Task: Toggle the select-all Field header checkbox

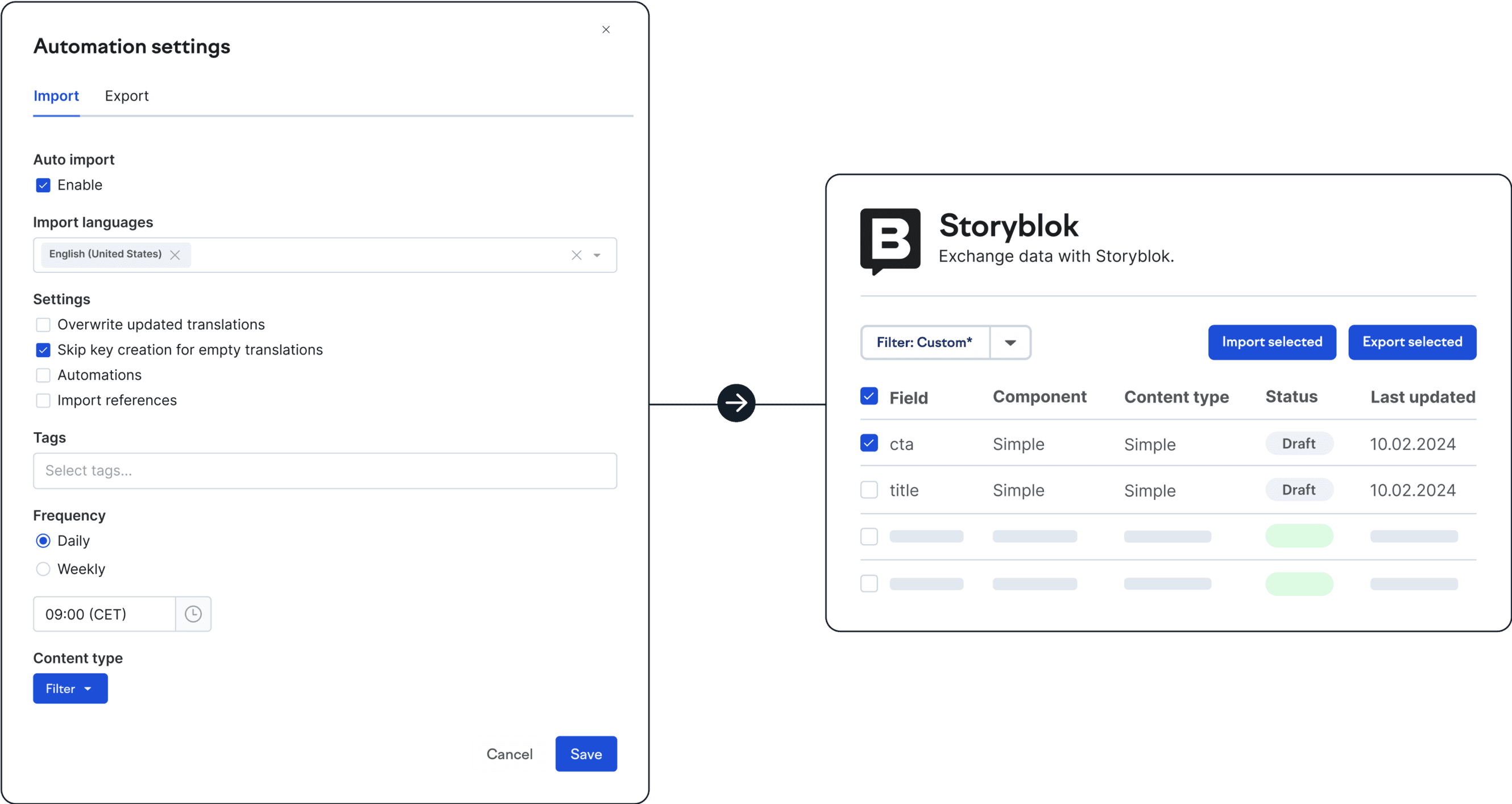Action: (x=869, y=397)
